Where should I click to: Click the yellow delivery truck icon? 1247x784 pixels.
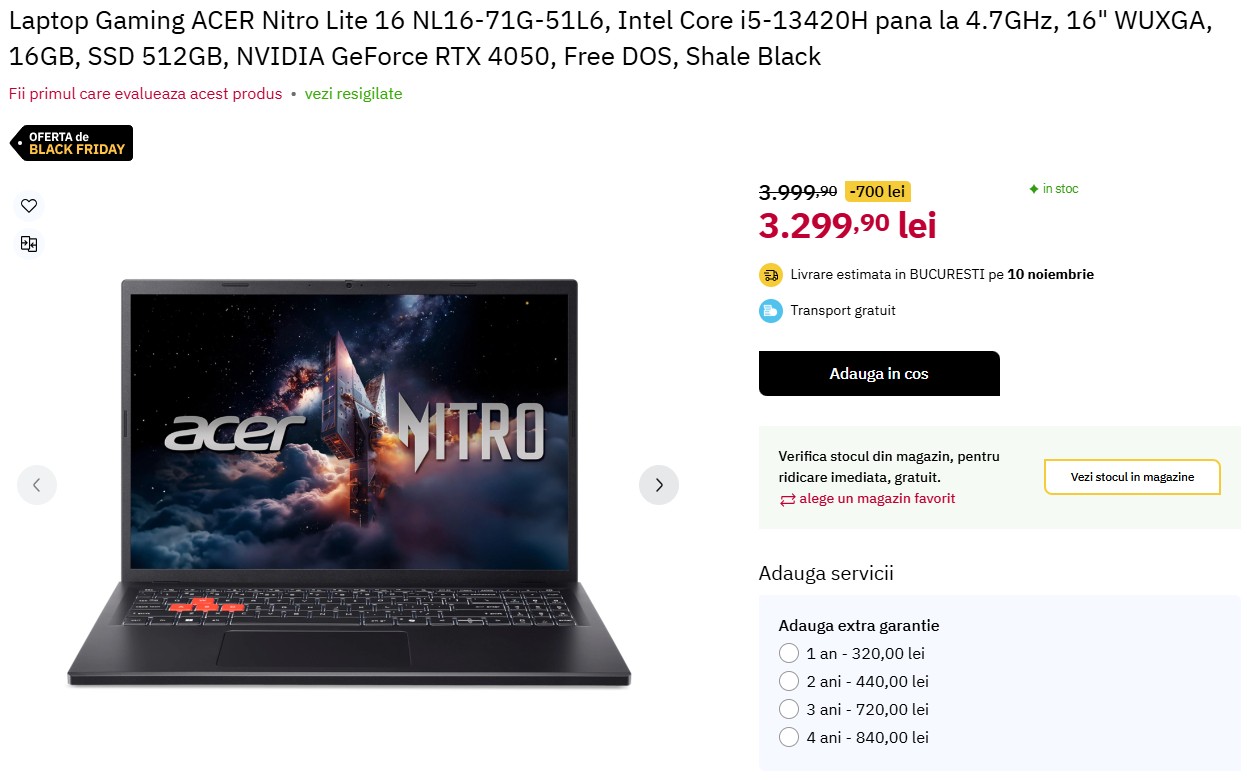(x=770, y=274)
